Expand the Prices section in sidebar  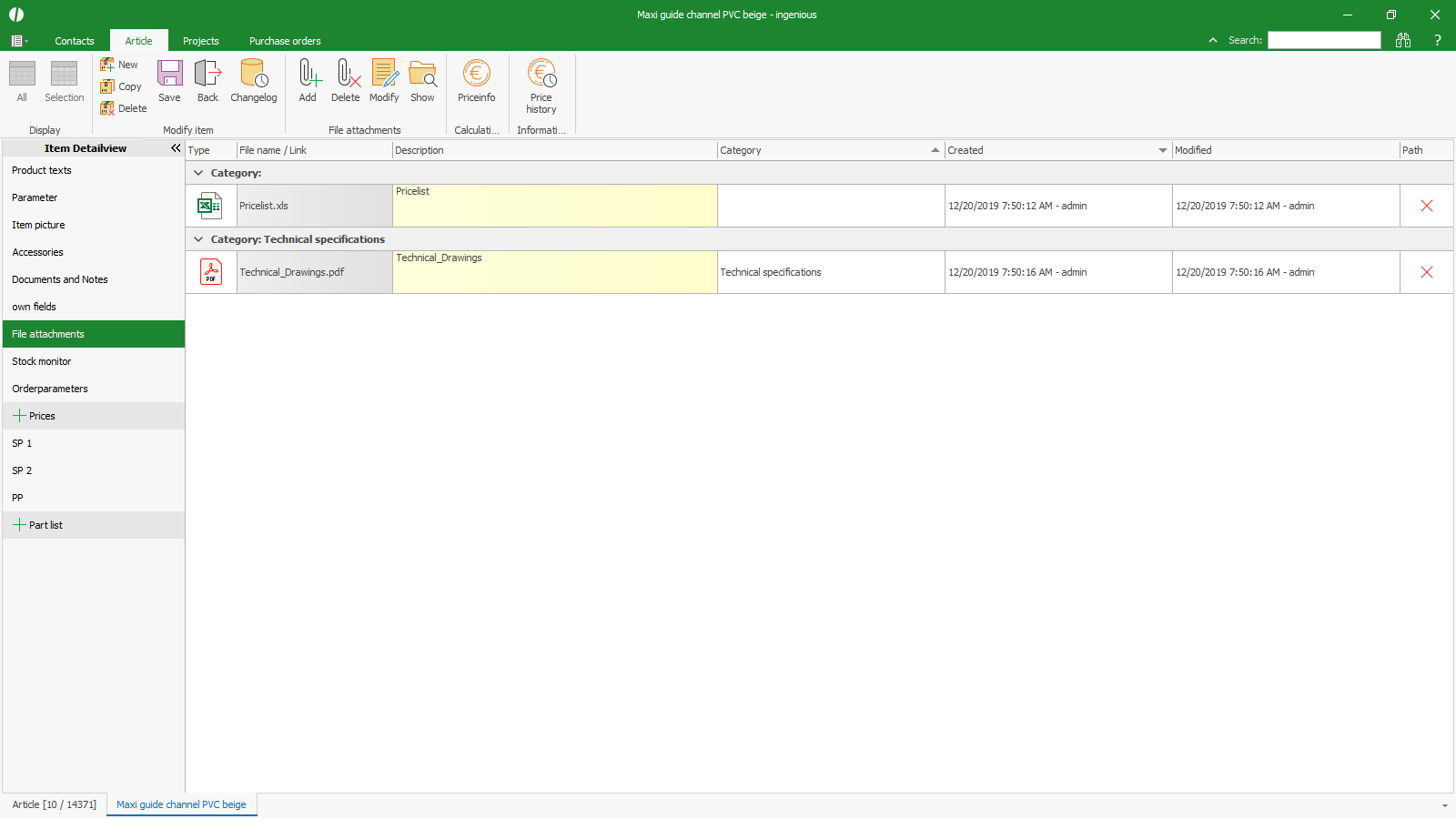(x=19, y=416)
